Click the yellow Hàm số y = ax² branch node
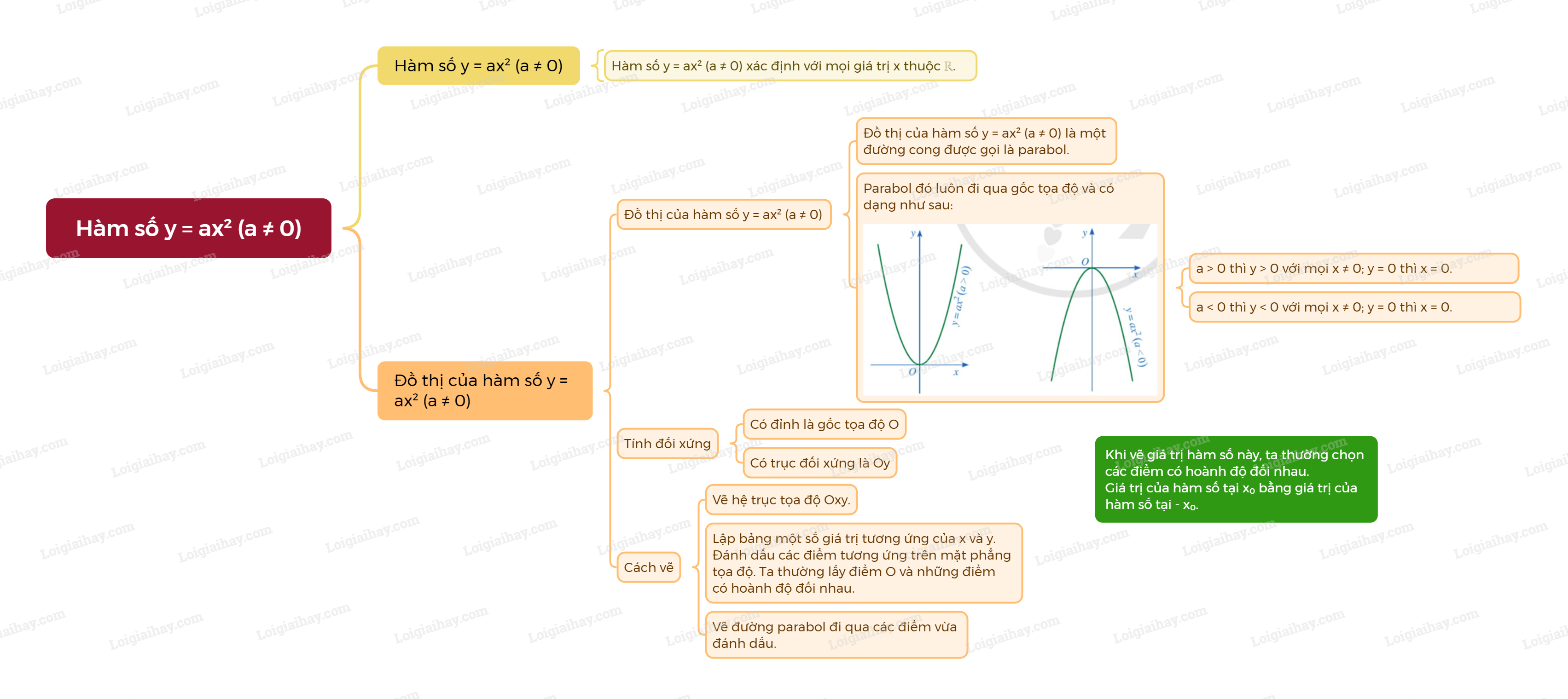 (478, 66)
